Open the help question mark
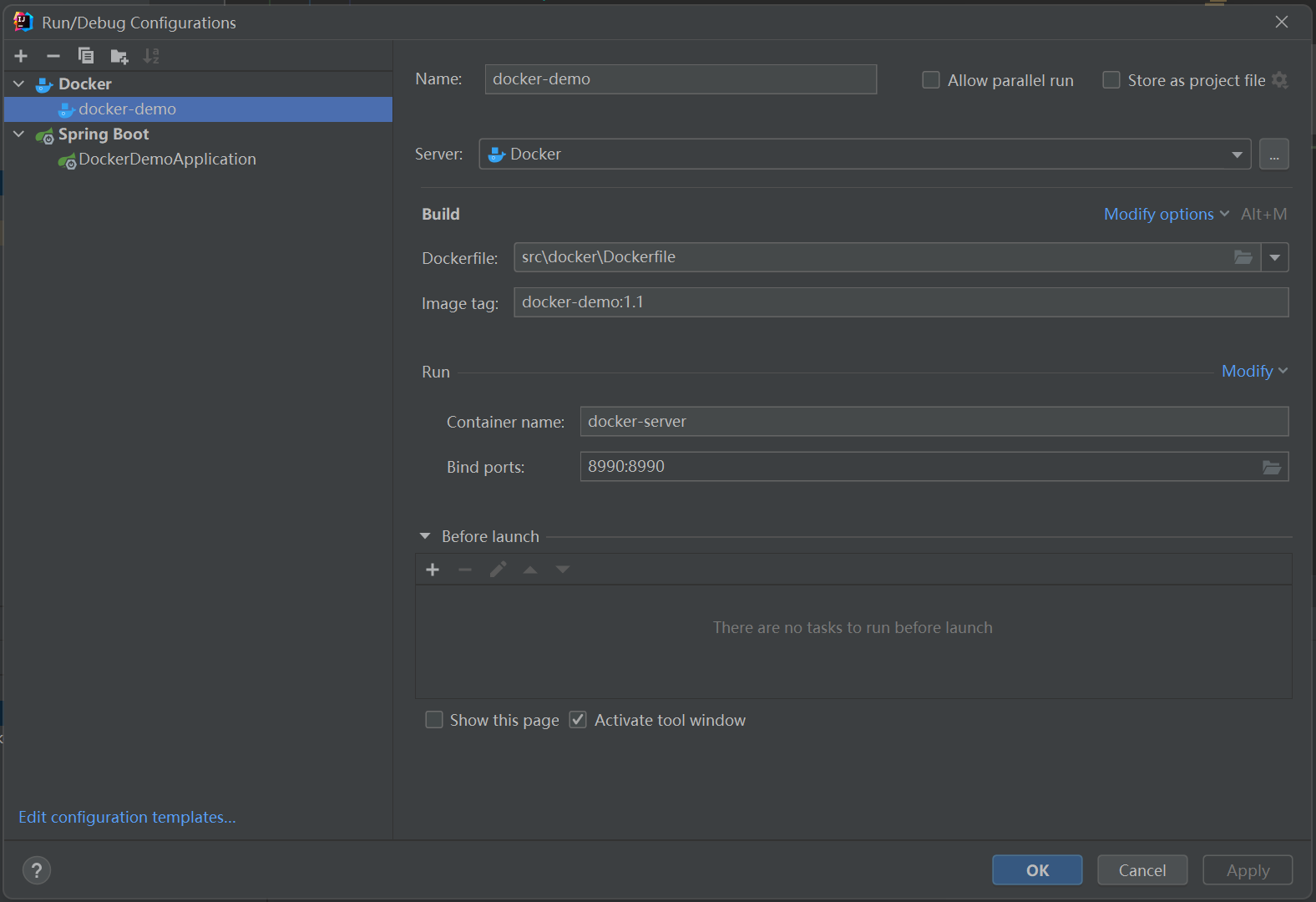Image resolution: width=1316 pixels, height=902 pixels. pos(37,870)
